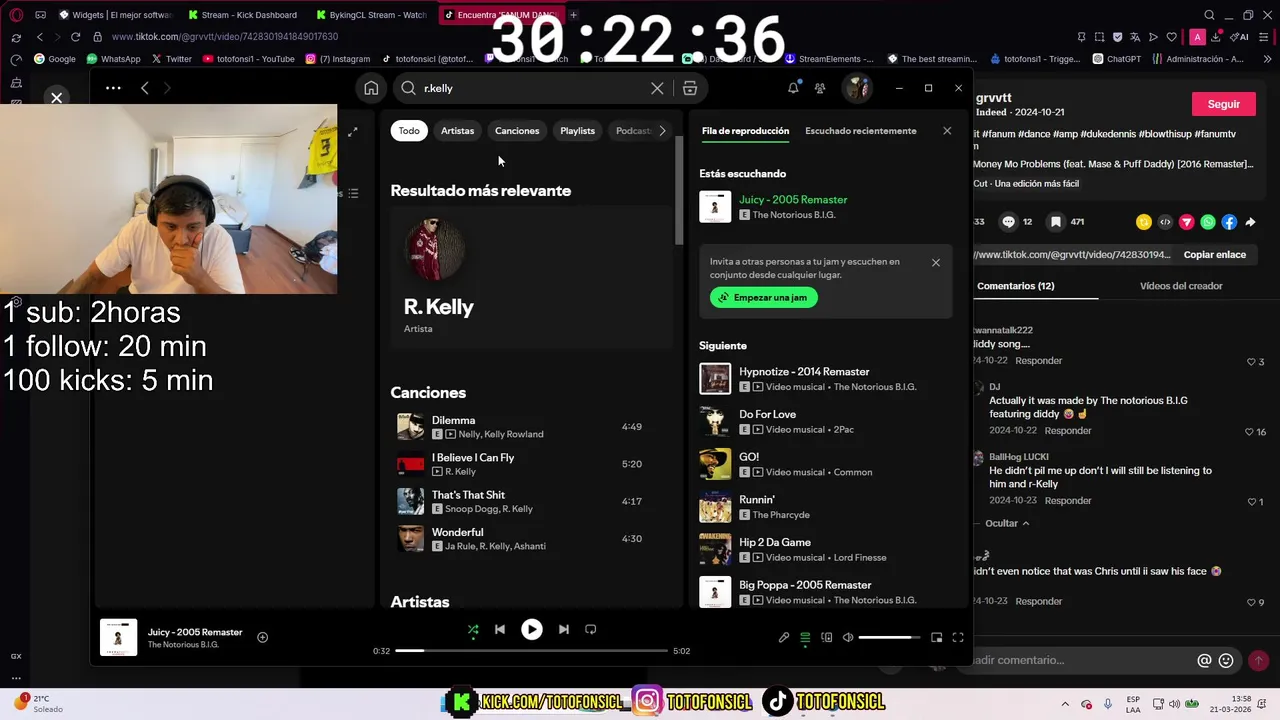Filter results by Artistas
1280x720 pixels.
457,131
